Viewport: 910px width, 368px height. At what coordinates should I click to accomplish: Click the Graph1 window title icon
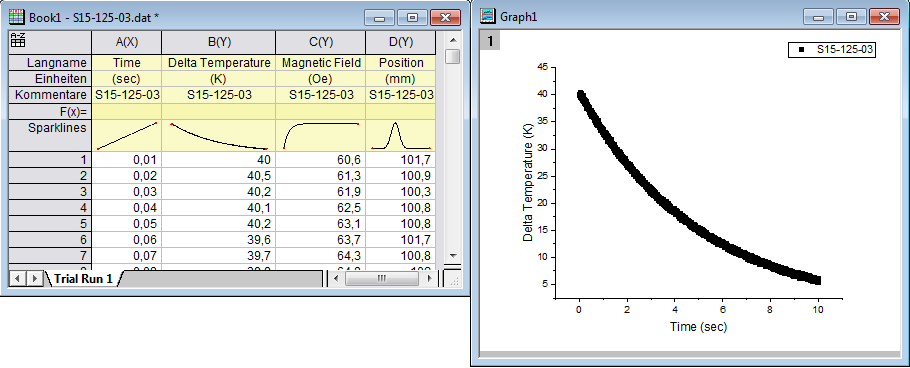click(489, 16)
